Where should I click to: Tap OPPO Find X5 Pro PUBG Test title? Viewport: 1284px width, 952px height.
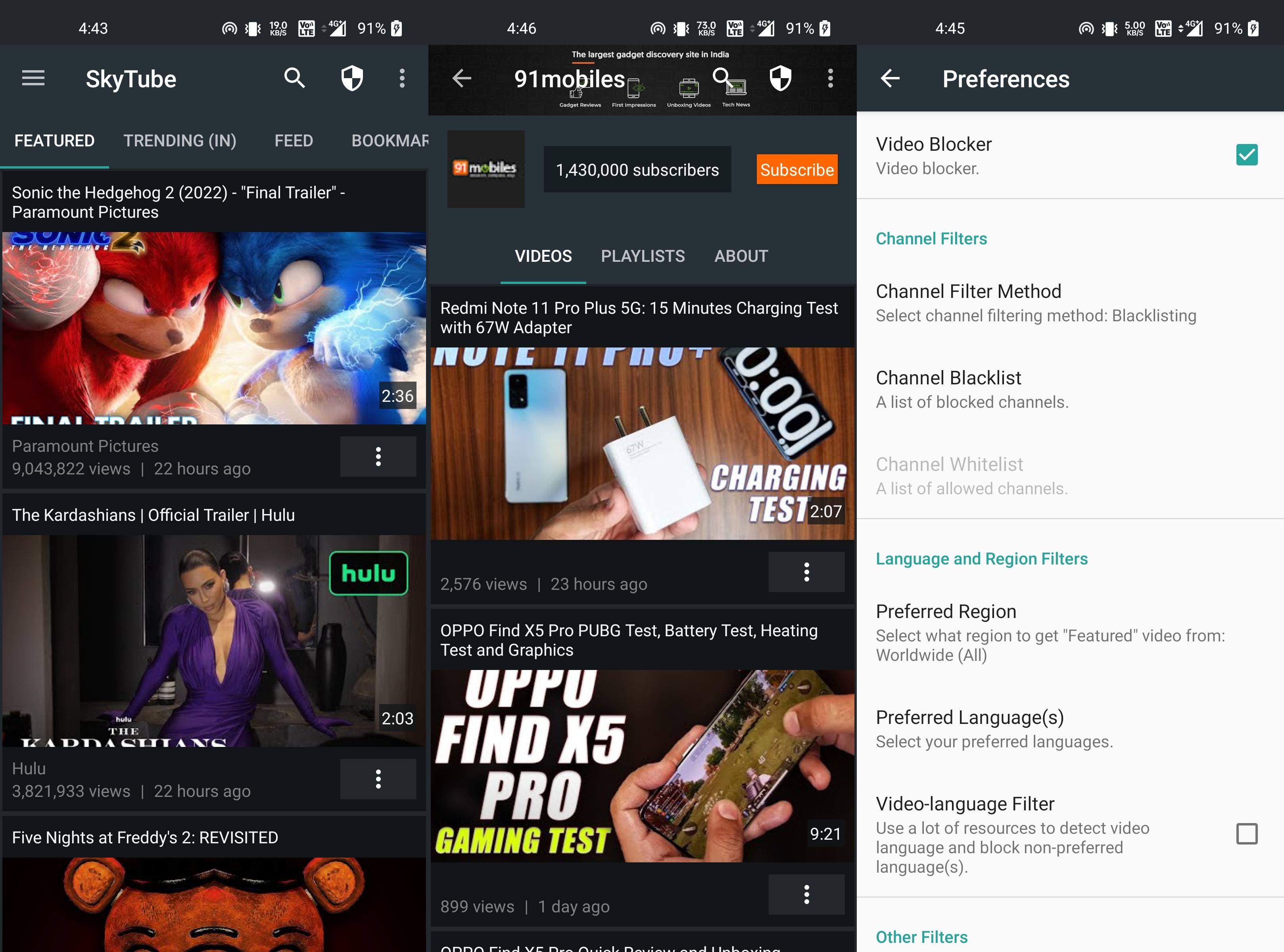(x=629, y=640)
